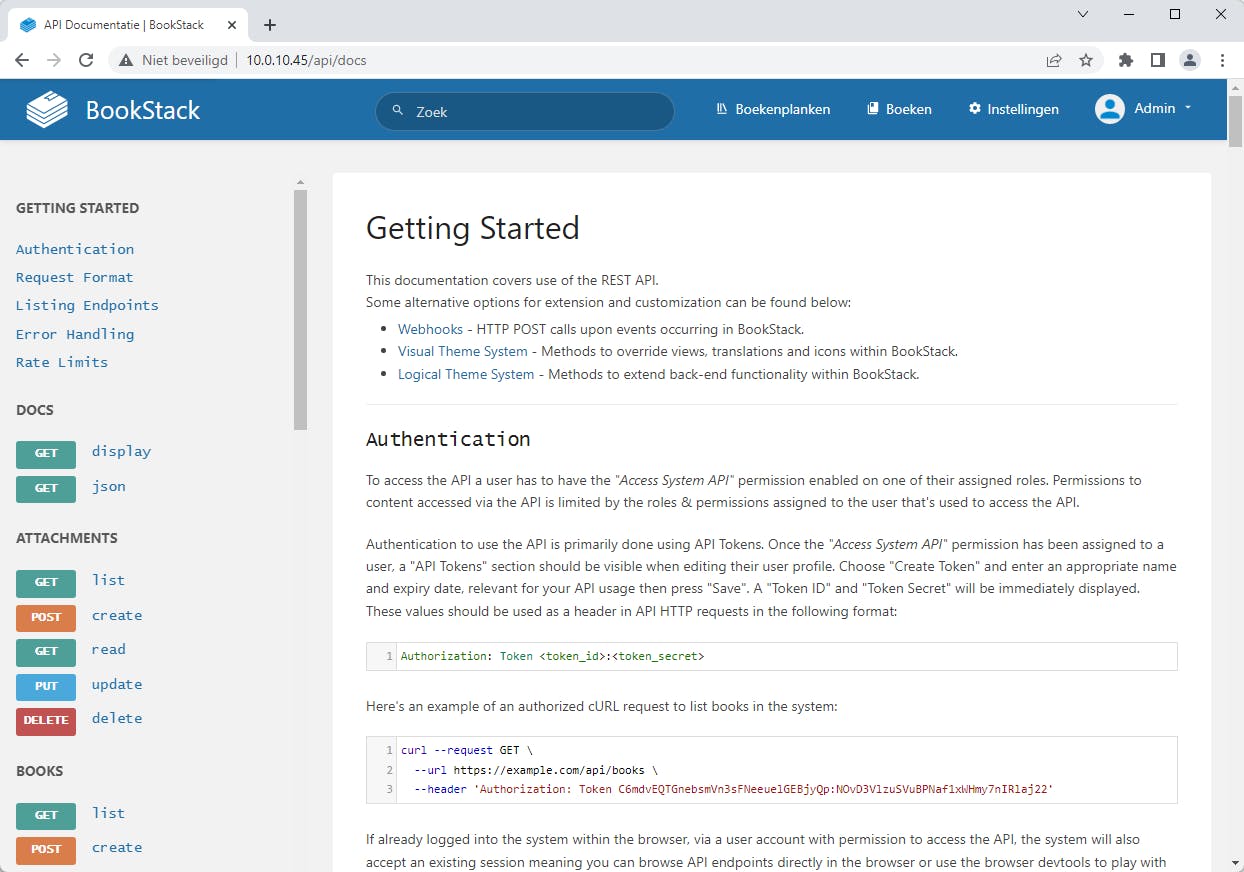Click the Admin user avatar icon
Image resolution: width=1244 pixels, height=872 pixels.
[x=1110, y=109]
